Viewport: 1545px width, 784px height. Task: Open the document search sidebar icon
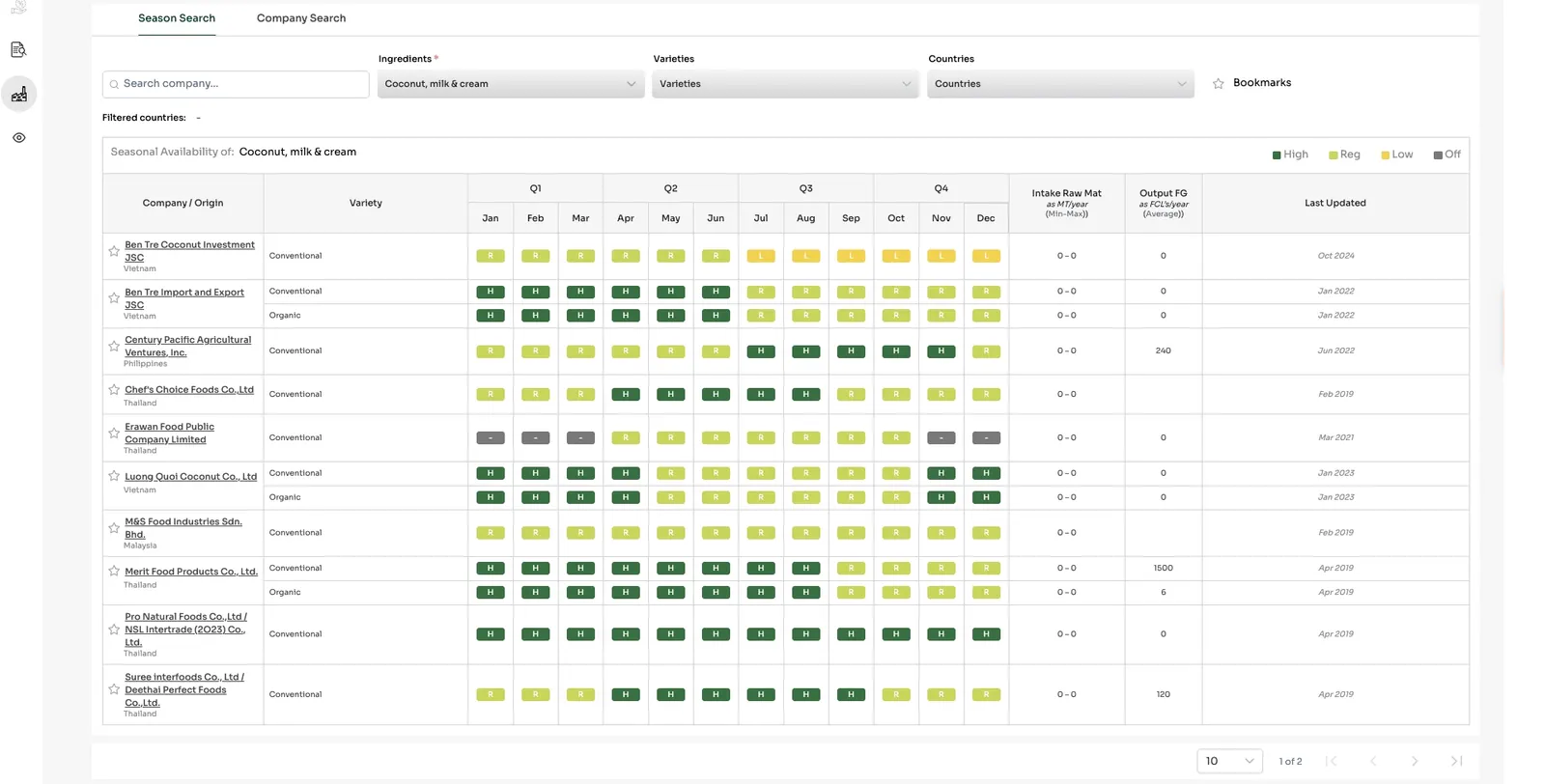[x=18, y=49]
